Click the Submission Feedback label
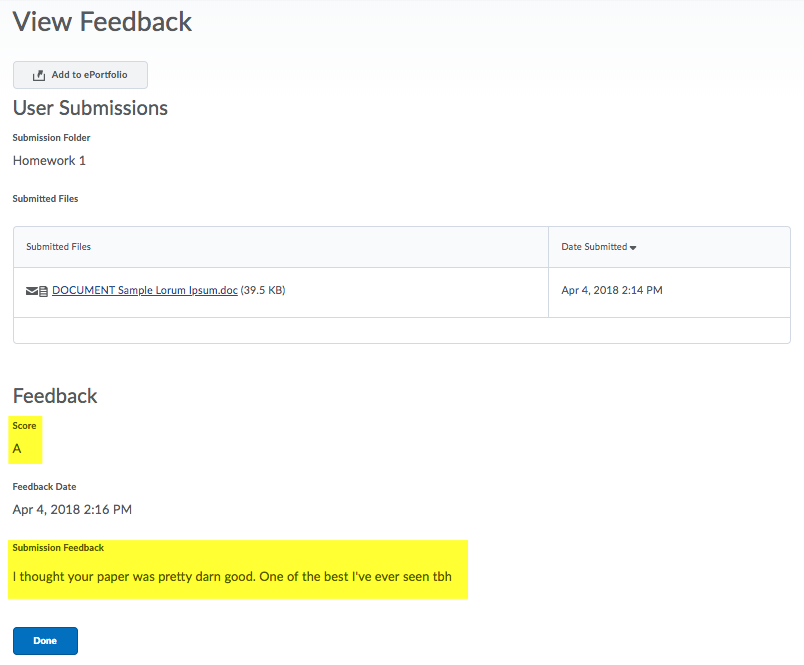Image resolution: width=804 pixels, height=665 pixels. 58,548
